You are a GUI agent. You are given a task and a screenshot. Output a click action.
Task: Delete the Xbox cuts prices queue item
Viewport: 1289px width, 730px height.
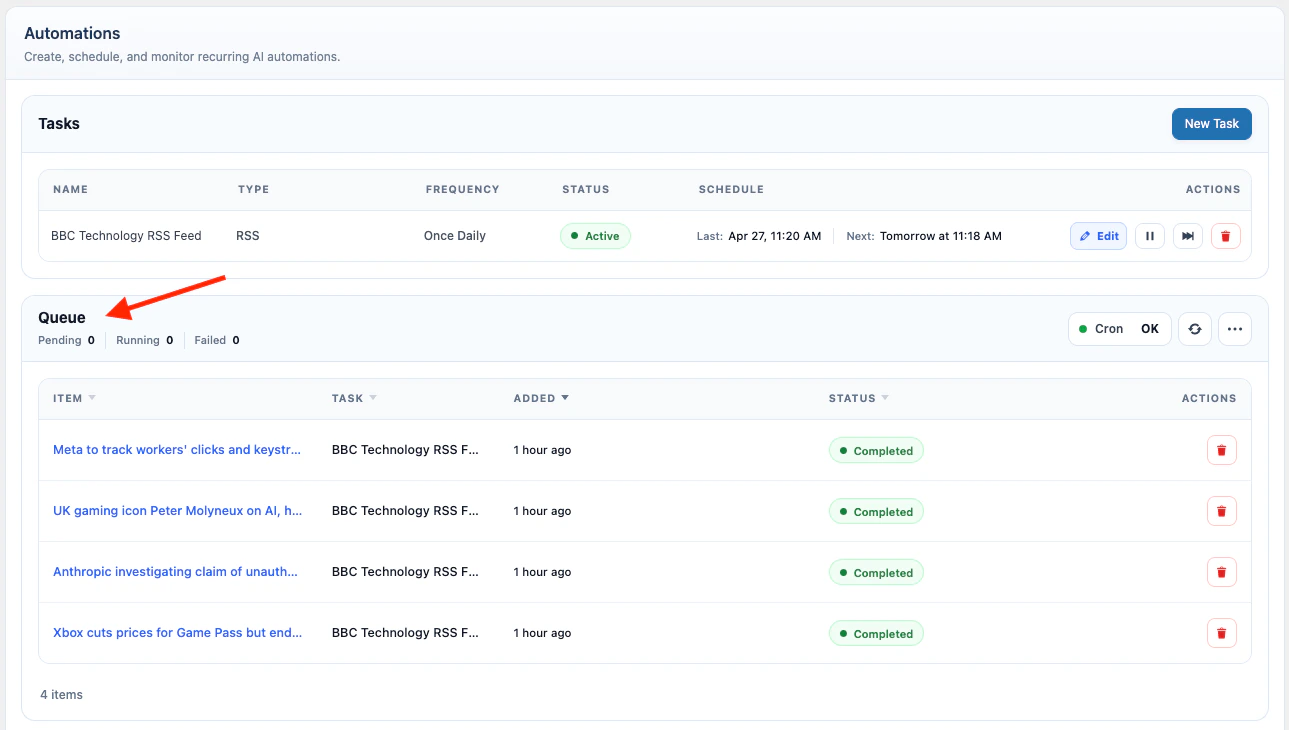[1221, 633]
